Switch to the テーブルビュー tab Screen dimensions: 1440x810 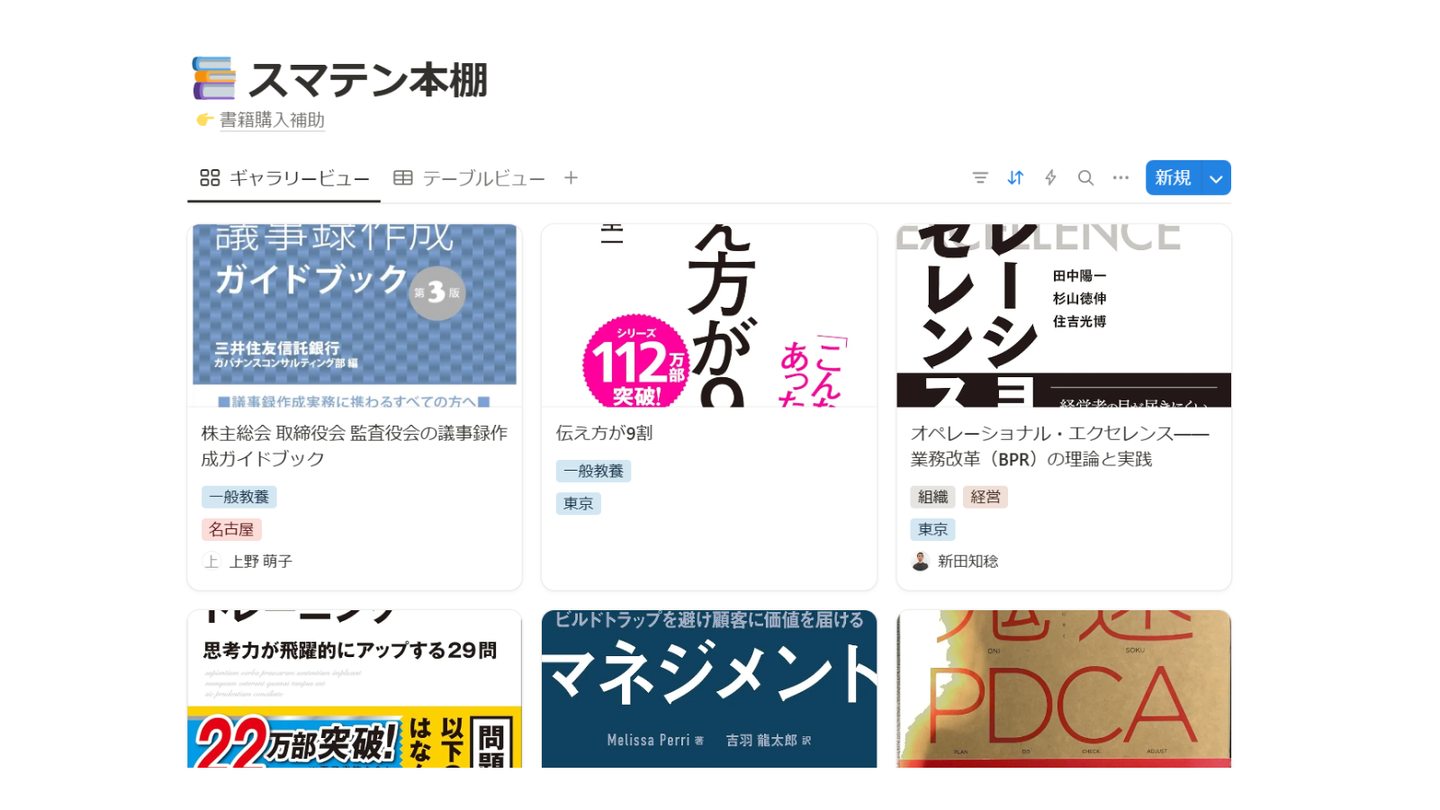469,178
